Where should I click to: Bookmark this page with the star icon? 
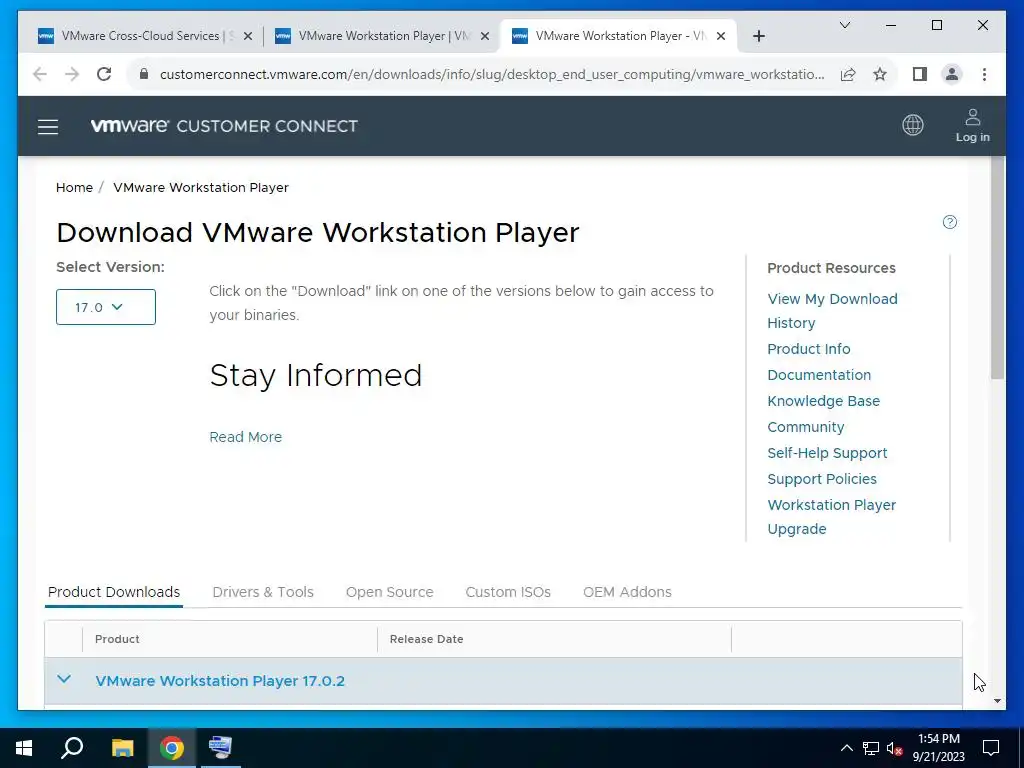click(x=880, y=74)
